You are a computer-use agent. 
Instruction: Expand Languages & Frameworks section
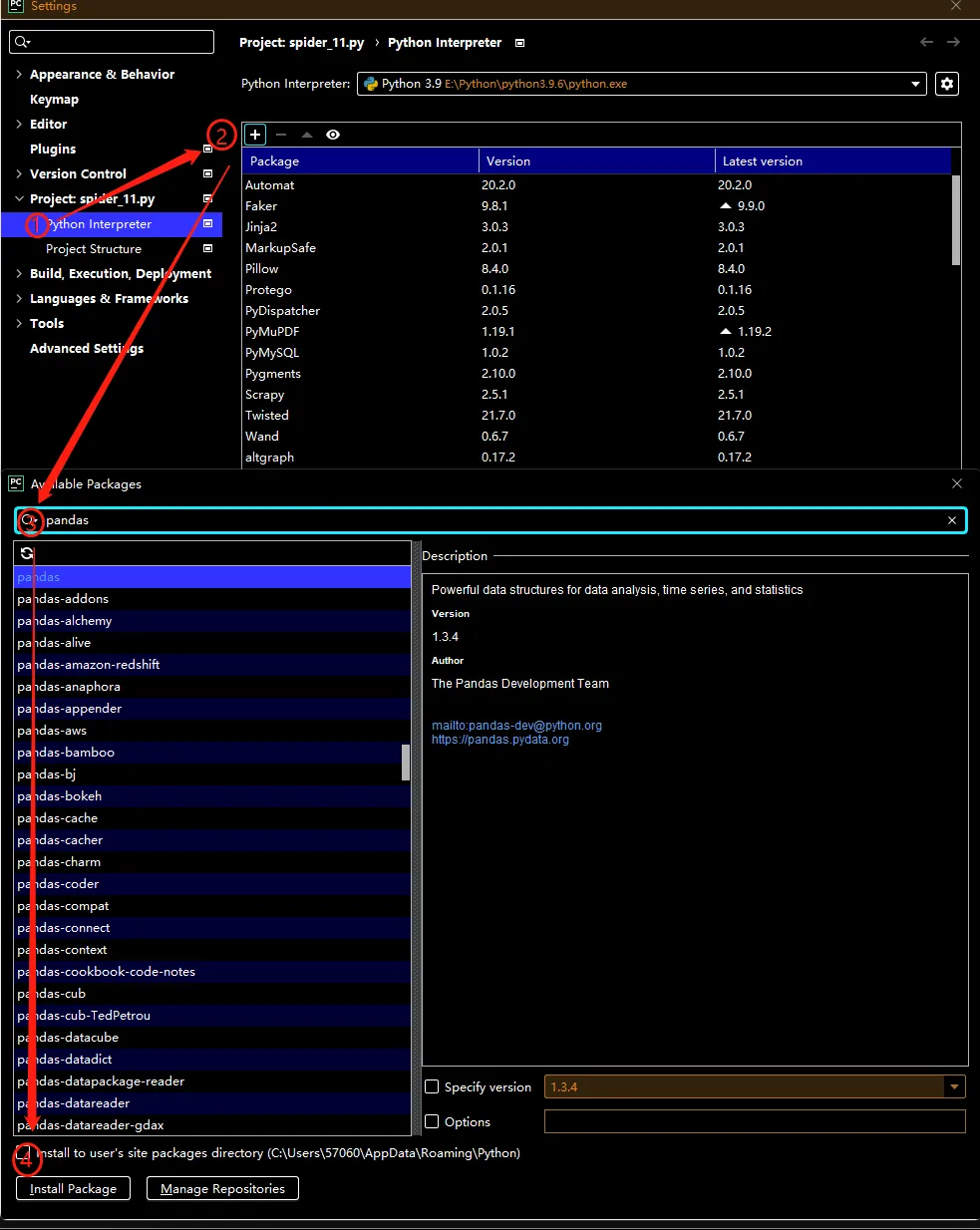19,298
